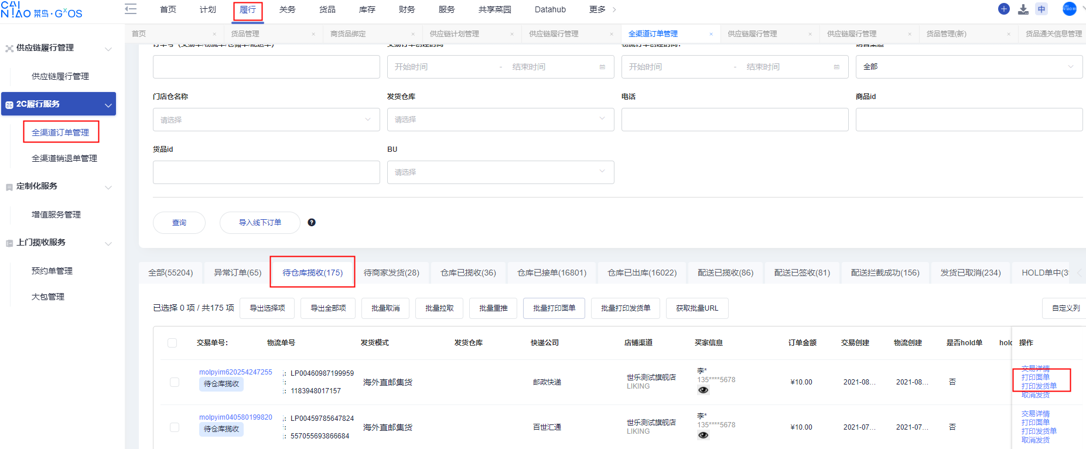1086x449 pixels.
Task: Close the 首页 page tab
Action: click(x=213, y=33)
